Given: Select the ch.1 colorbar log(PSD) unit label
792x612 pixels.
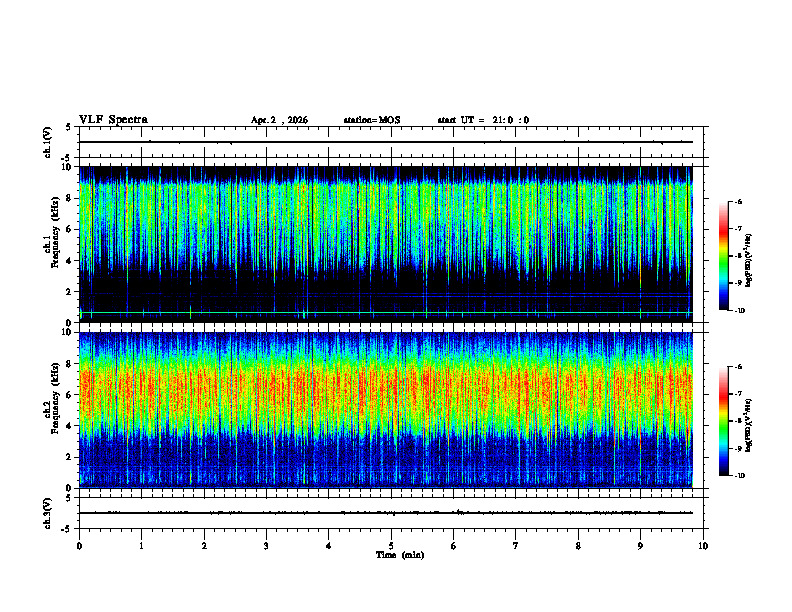Looking at the screenshot, I should [x=749, y=261].
